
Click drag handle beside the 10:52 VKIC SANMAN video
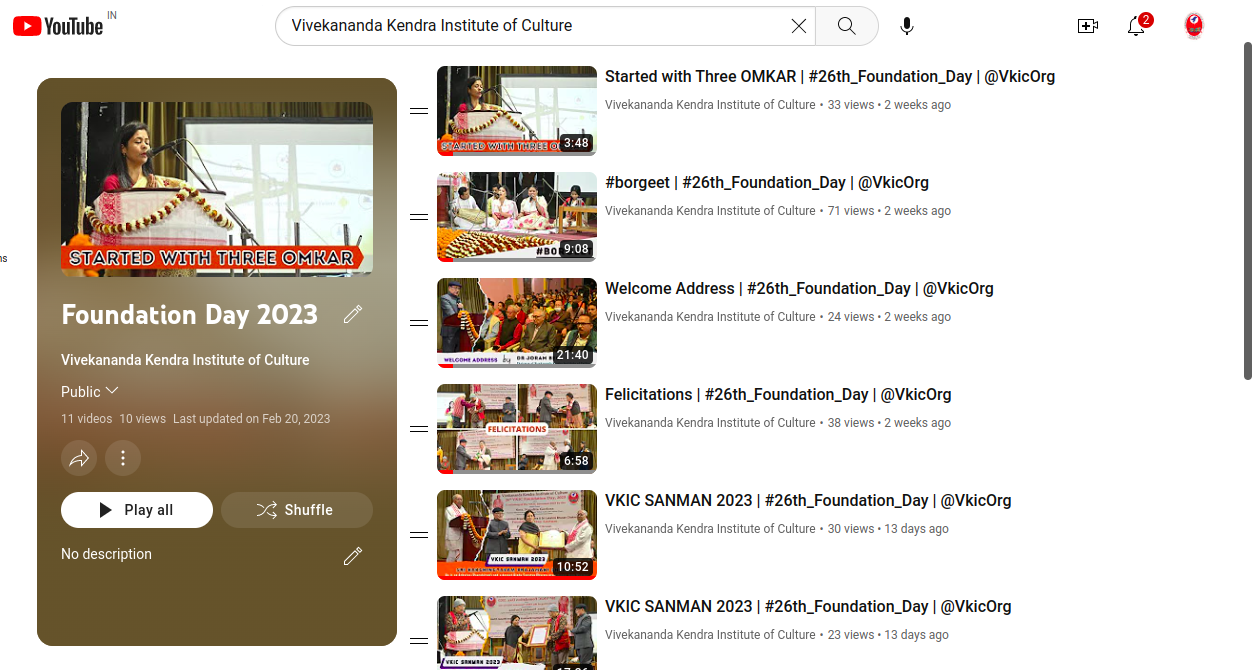tap(419, 535)
